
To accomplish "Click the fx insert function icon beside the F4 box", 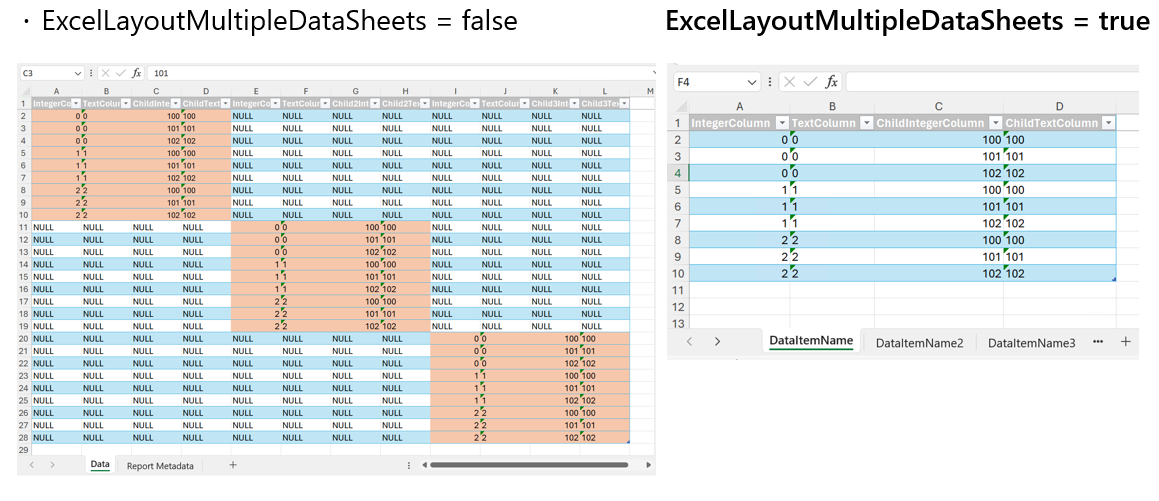I will (x=832, y=81).
